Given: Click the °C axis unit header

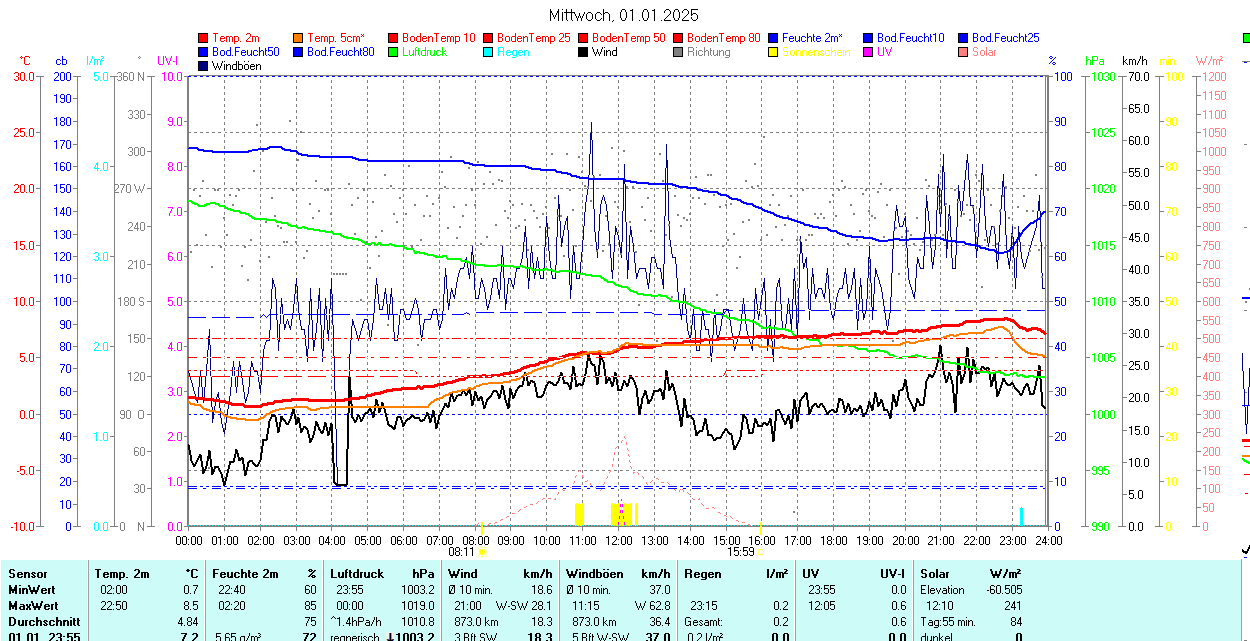Looking at the screenshot, I should click(25, 61).
